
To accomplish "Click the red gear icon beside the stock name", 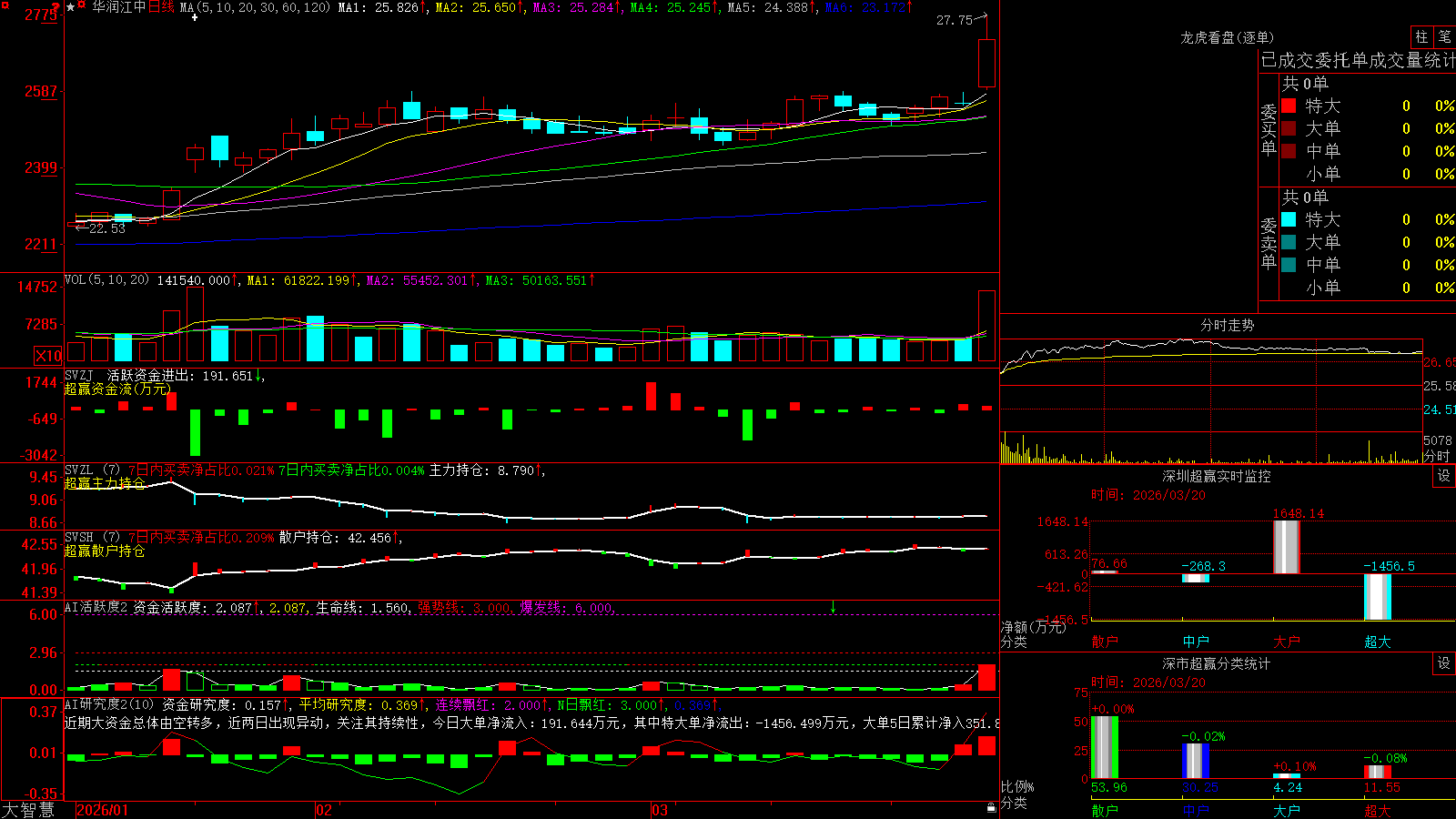I will click(x=82, y=5).
